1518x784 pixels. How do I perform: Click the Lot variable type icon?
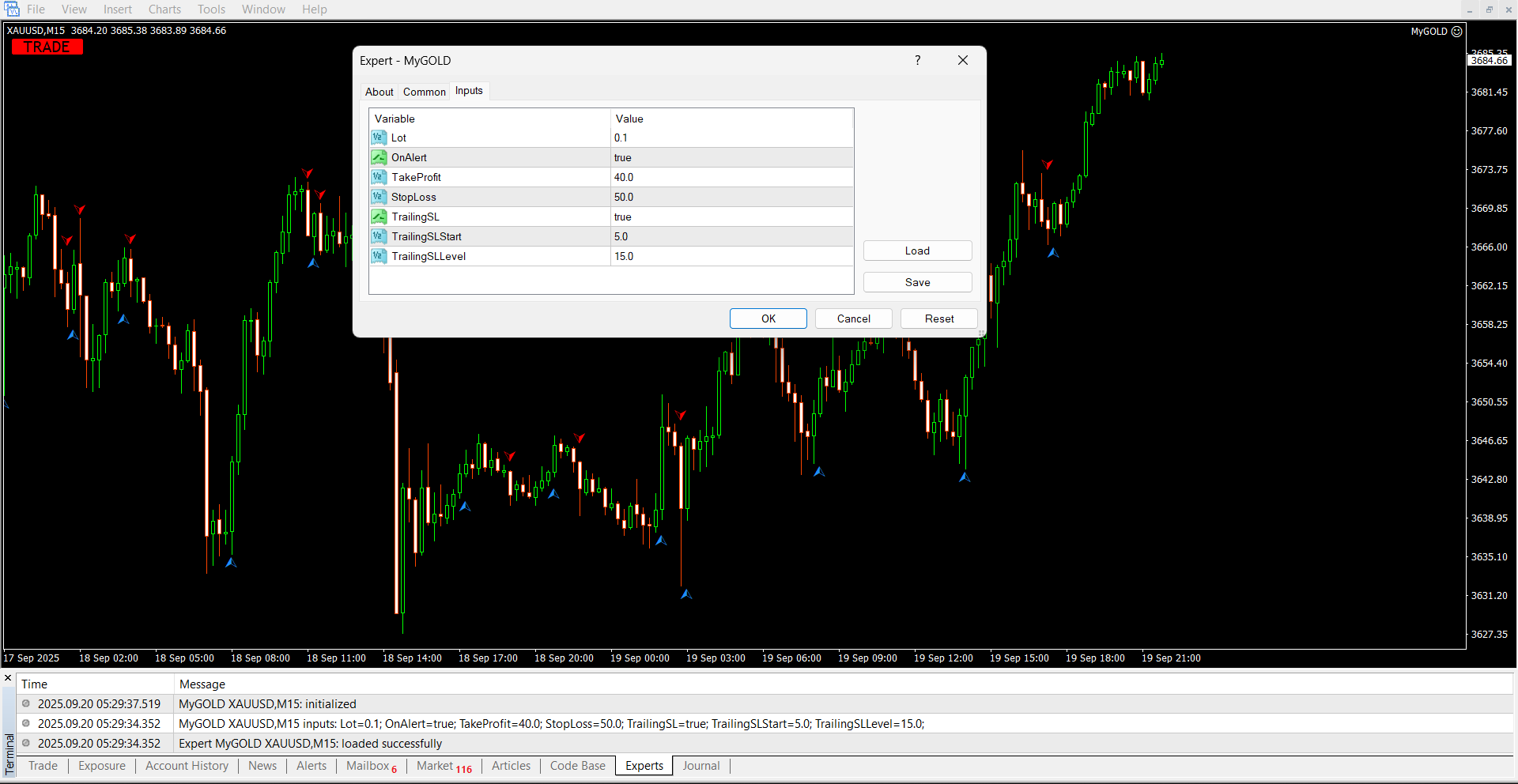[x=379, y=138]
